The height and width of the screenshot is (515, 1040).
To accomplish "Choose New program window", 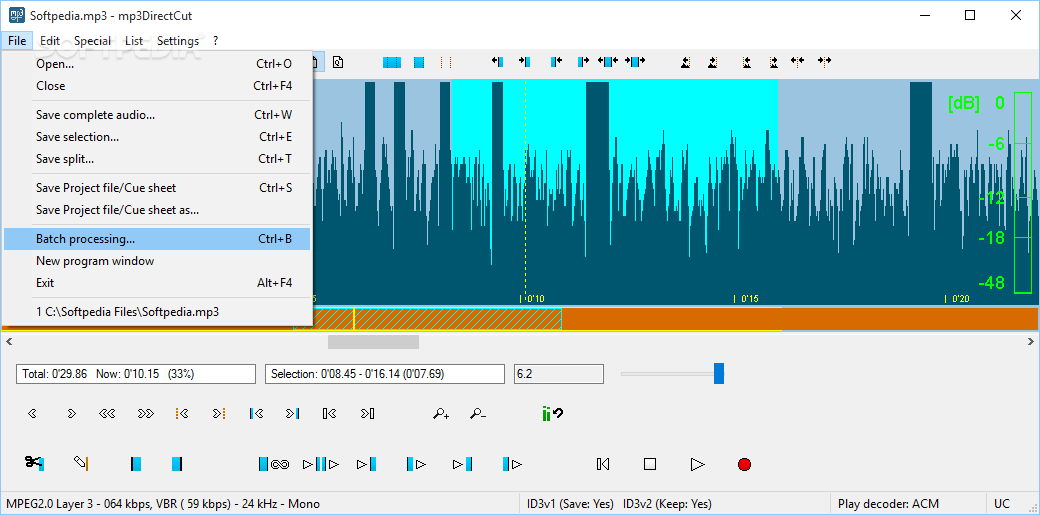I will pos(157,261).
